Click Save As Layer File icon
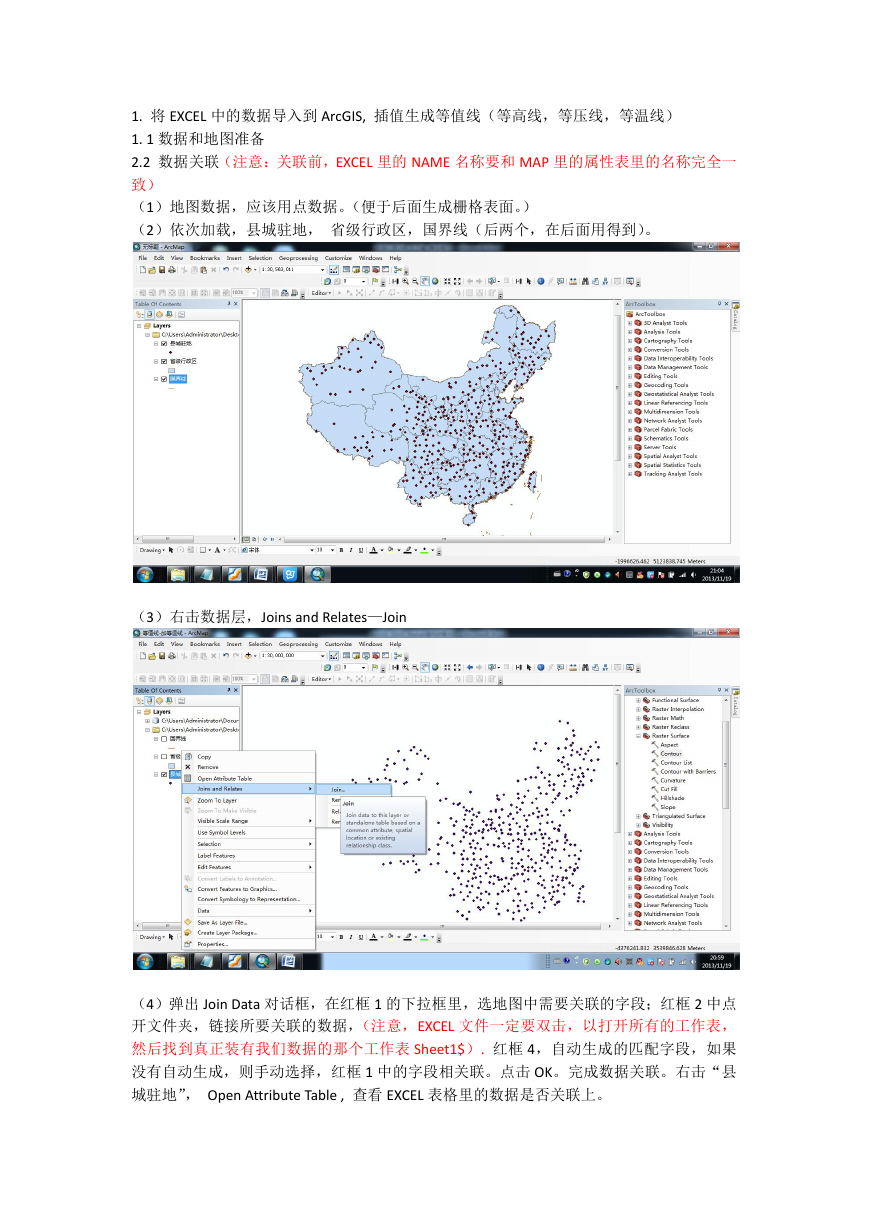 pos(187,922)
